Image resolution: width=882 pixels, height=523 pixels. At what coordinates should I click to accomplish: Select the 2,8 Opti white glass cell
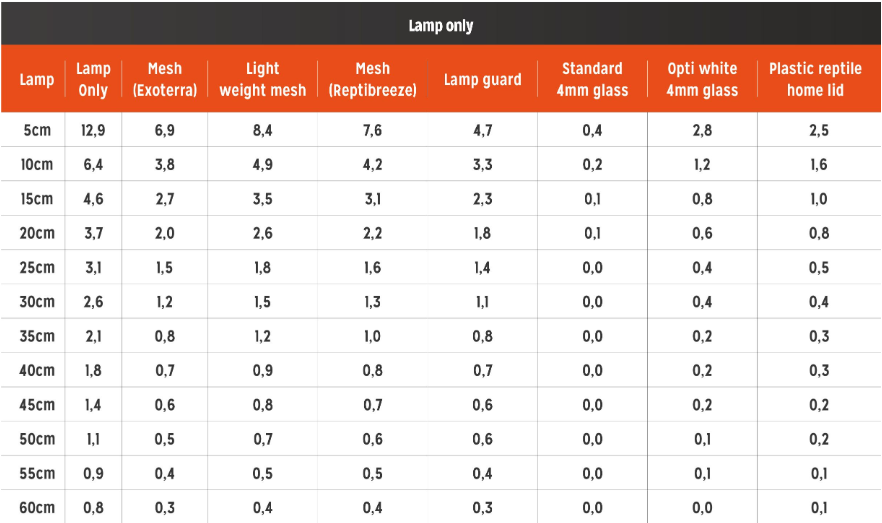(x=702, y=130)
